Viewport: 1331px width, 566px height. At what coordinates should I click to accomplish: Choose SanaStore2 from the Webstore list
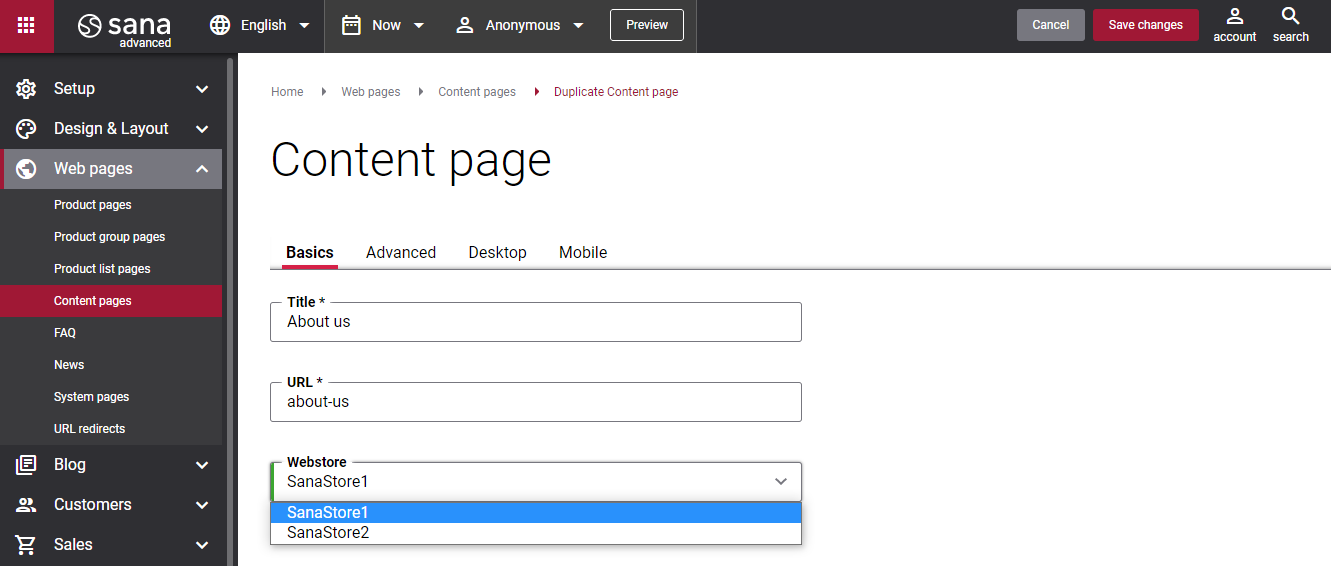point(536,533)
